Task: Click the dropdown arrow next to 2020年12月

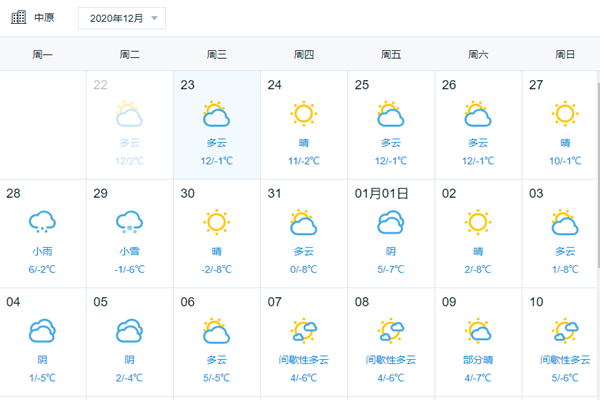Action: (154, 18)
